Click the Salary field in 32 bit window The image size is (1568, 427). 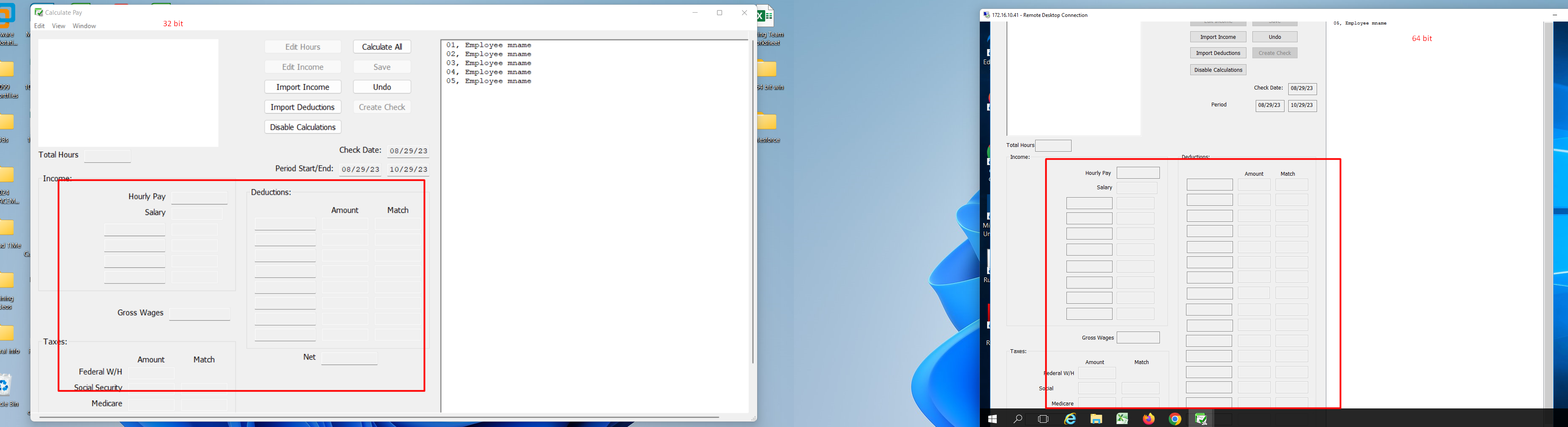197,214
